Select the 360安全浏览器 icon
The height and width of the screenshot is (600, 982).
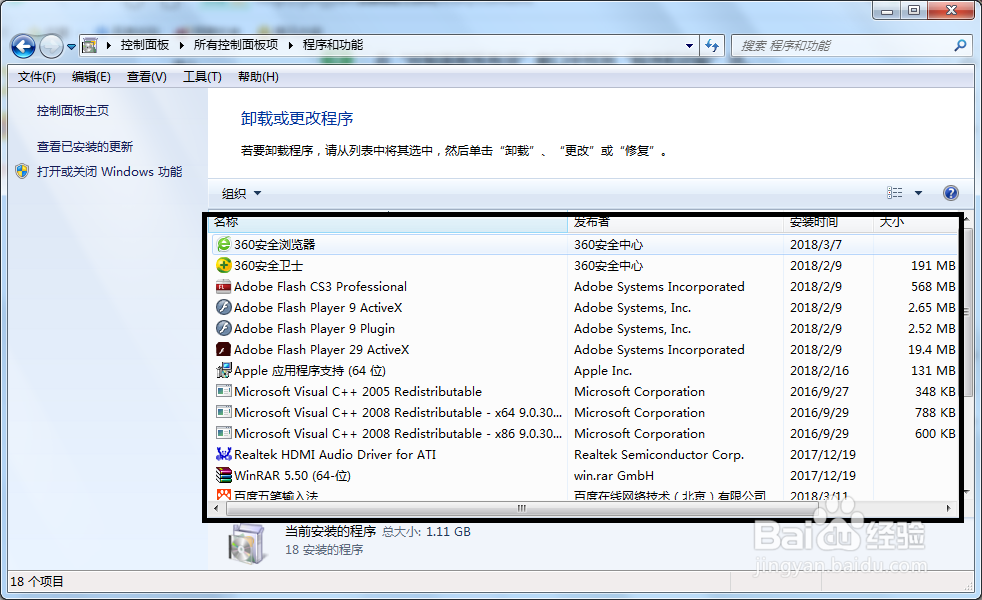[224, 244]
